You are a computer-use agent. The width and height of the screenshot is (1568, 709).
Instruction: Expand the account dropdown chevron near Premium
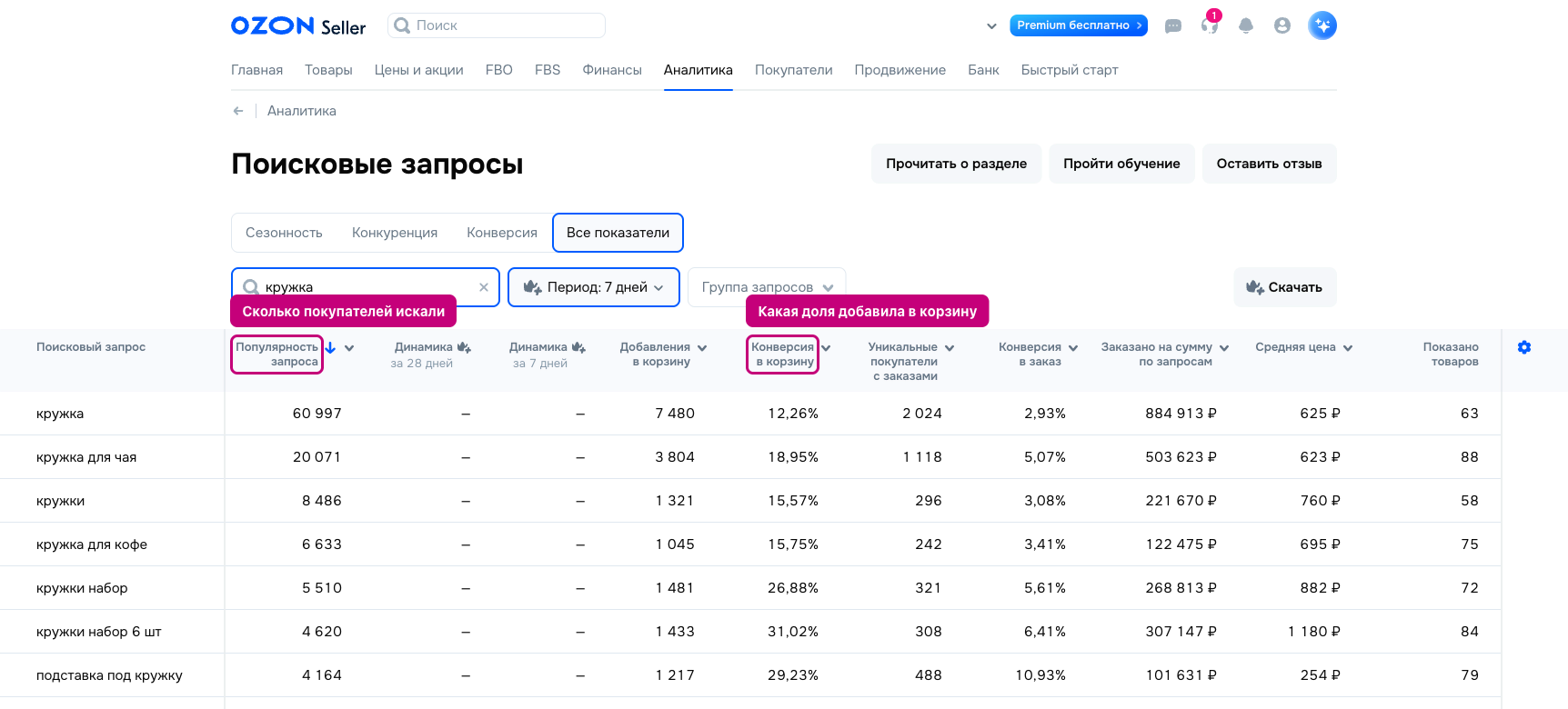[991, 26]
